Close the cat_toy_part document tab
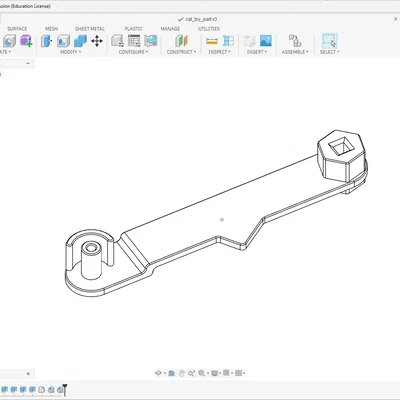 click(x=396, y=19)
